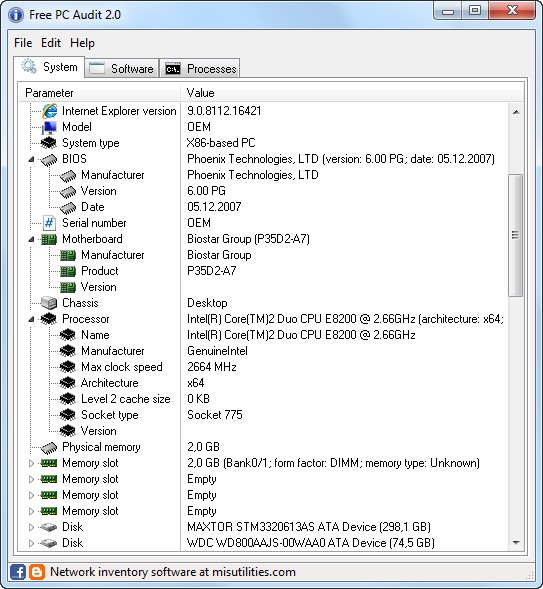Collapse the BIOS tree node
This screenshot has width=543, height=589.
tap(32, 159)
